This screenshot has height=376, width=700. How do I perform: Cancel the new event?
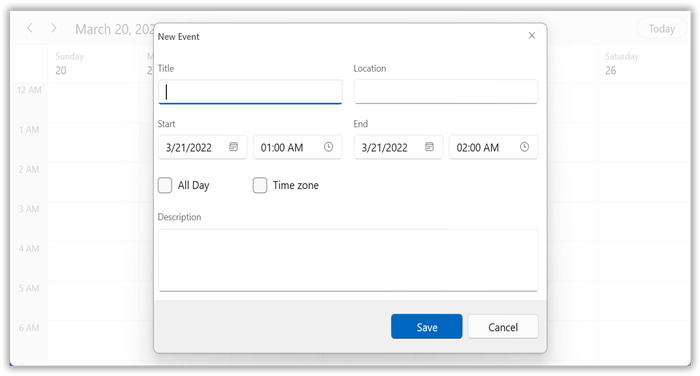tap(503, 326)
